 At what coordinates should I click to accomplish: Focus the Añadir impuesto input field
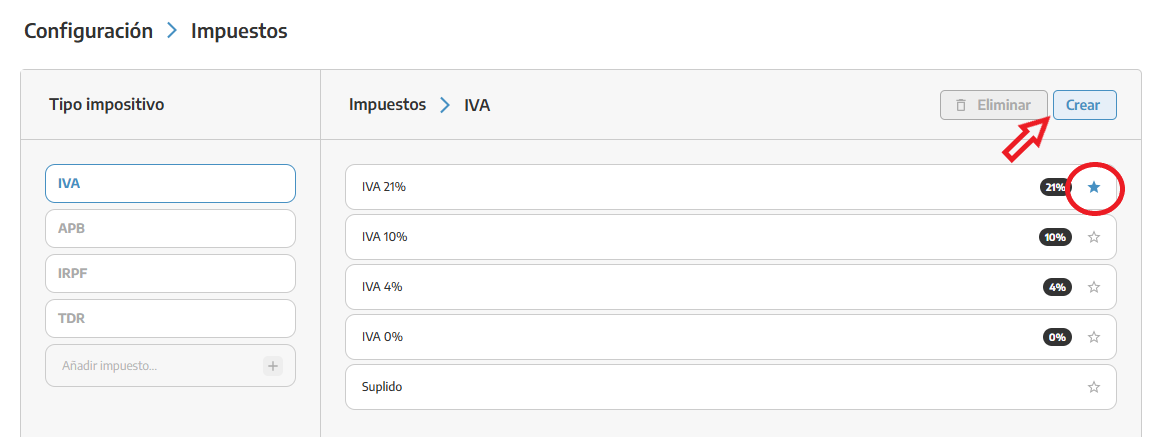[x=153, y=366]
